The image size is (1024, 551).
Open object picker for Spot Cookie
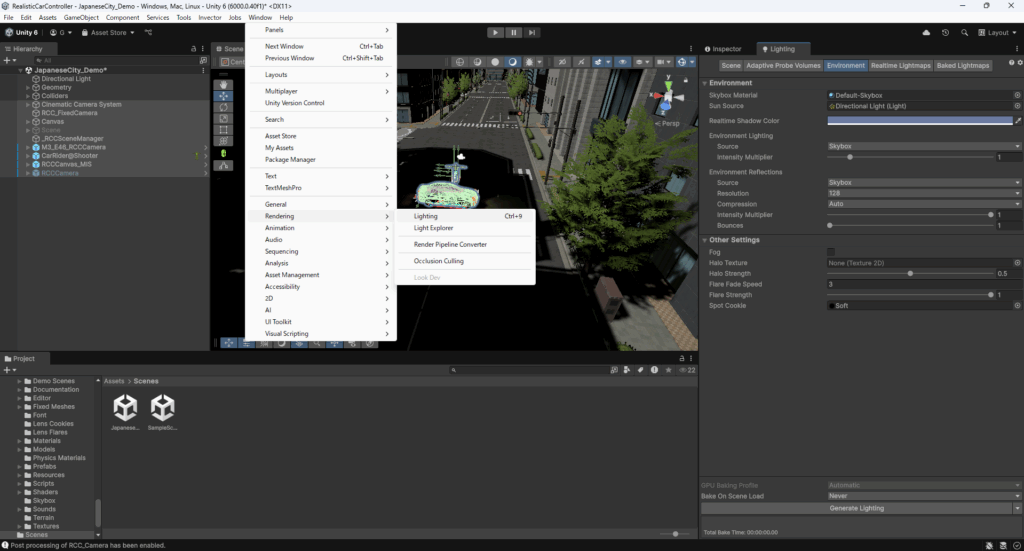pyautogui.click(x=1017, y=306)
